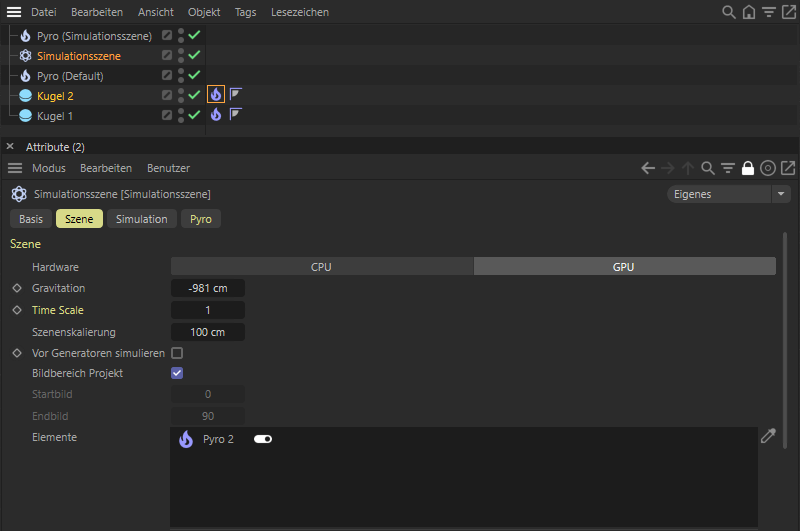Click the Gravitation value field
The width and height of the screenshot is (800, 531).
[208, 288]
